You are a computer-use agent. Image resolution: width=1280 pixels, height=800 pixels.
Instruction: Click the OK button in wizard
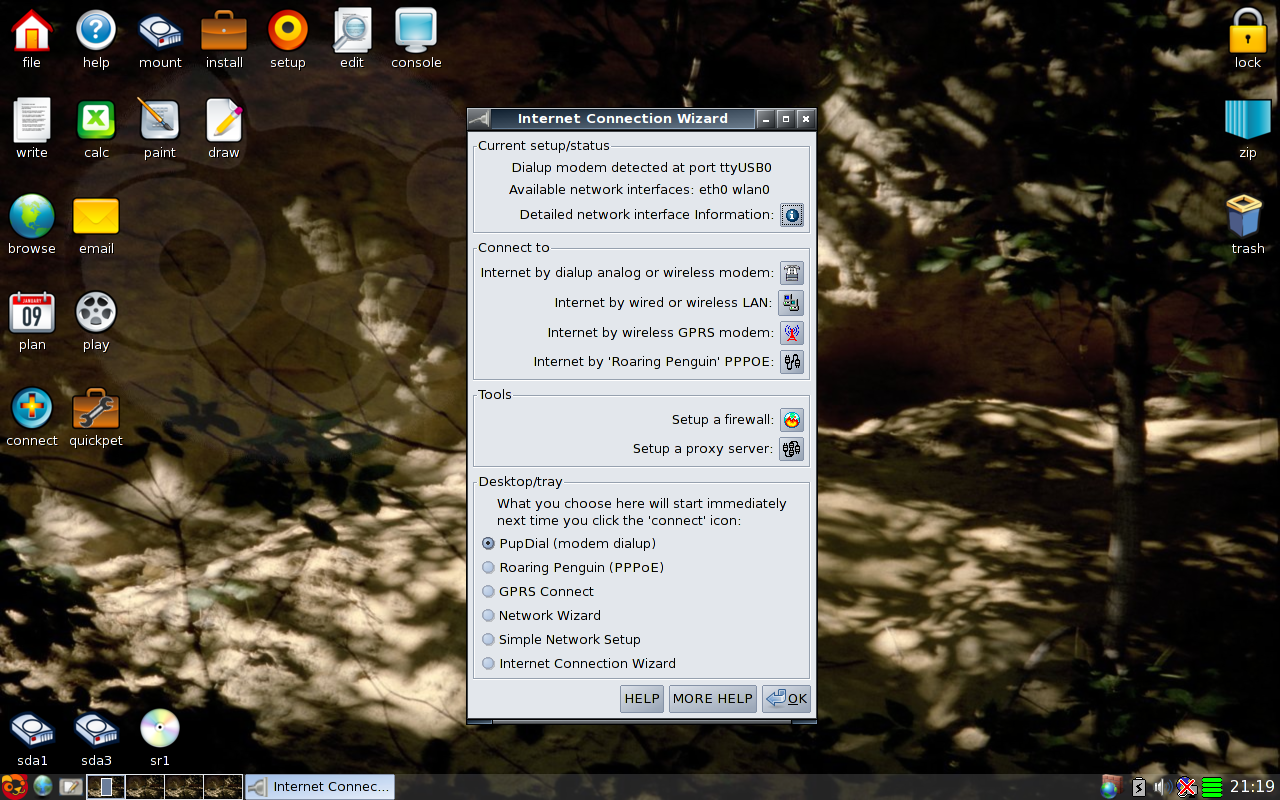pos(786,698)
